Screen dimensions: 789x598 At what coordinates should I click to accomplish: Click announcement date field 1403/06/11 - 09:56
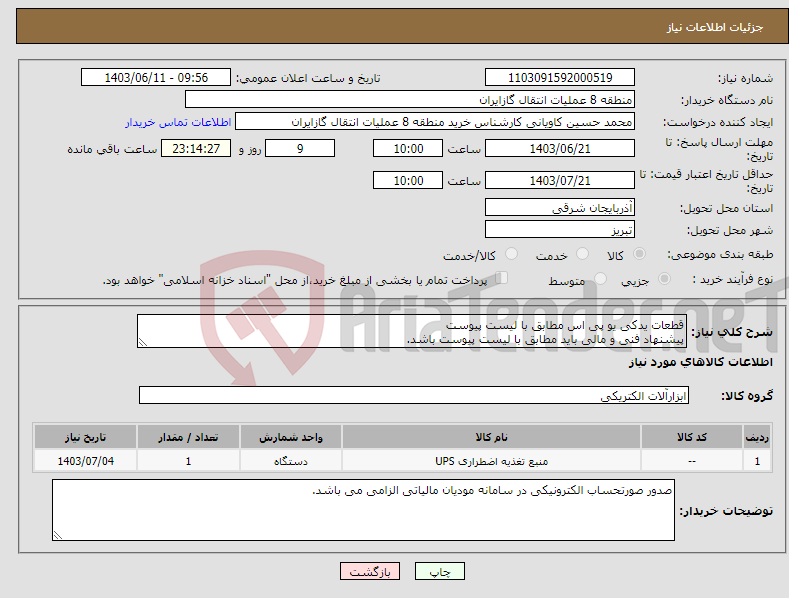click(156, 78)
